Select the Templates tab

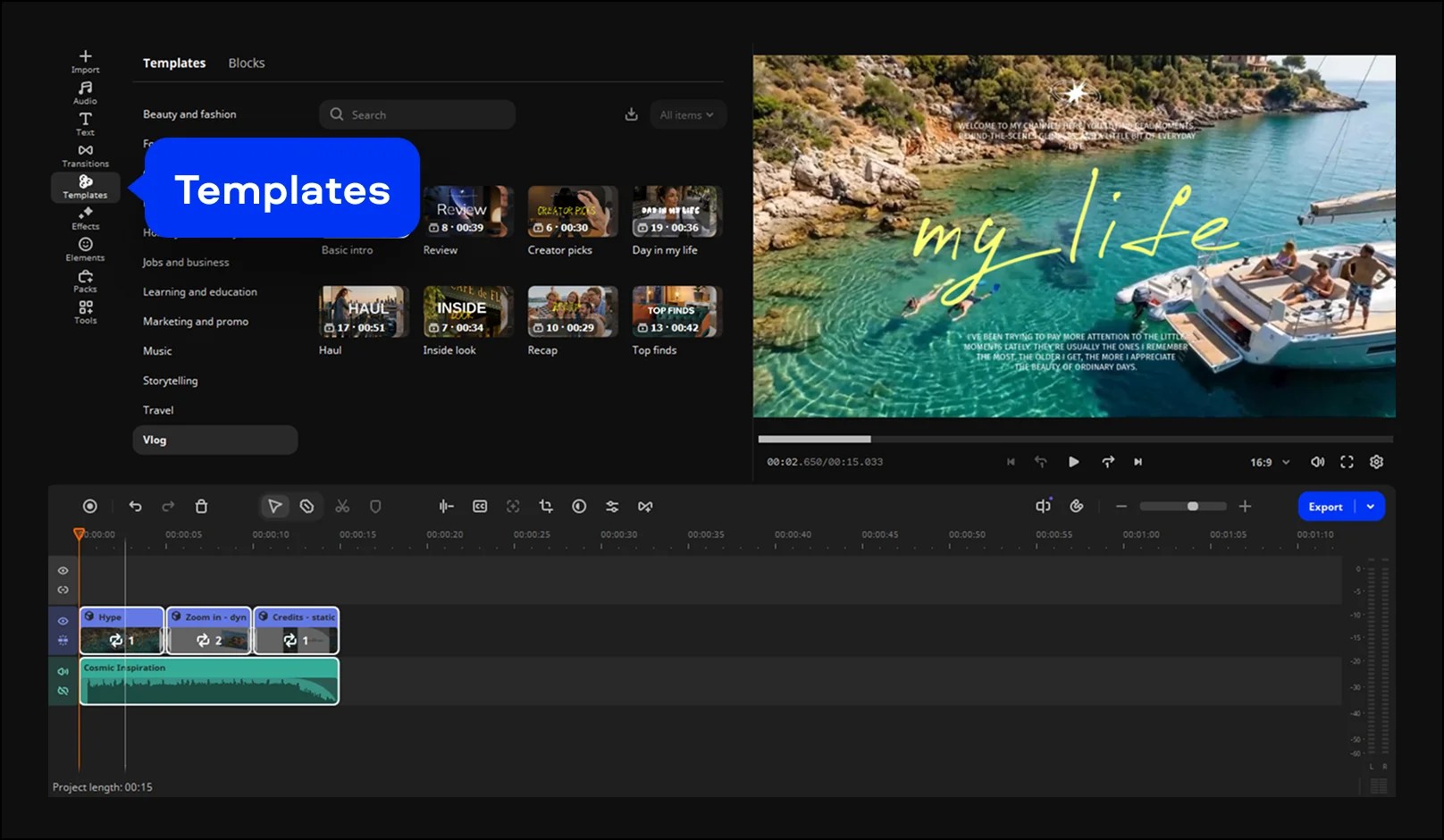[x=174, y=63]
